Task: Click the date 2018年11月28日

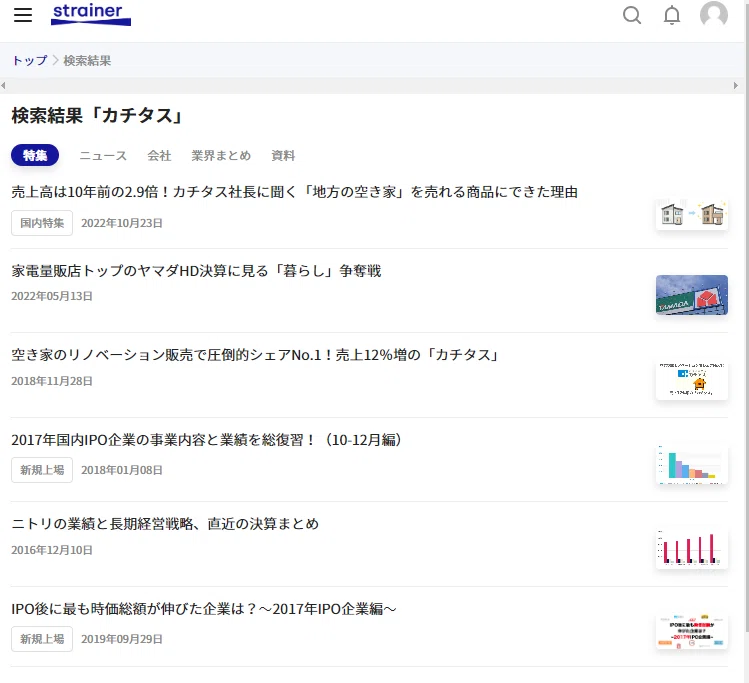Action: click(x=52, y=381)
